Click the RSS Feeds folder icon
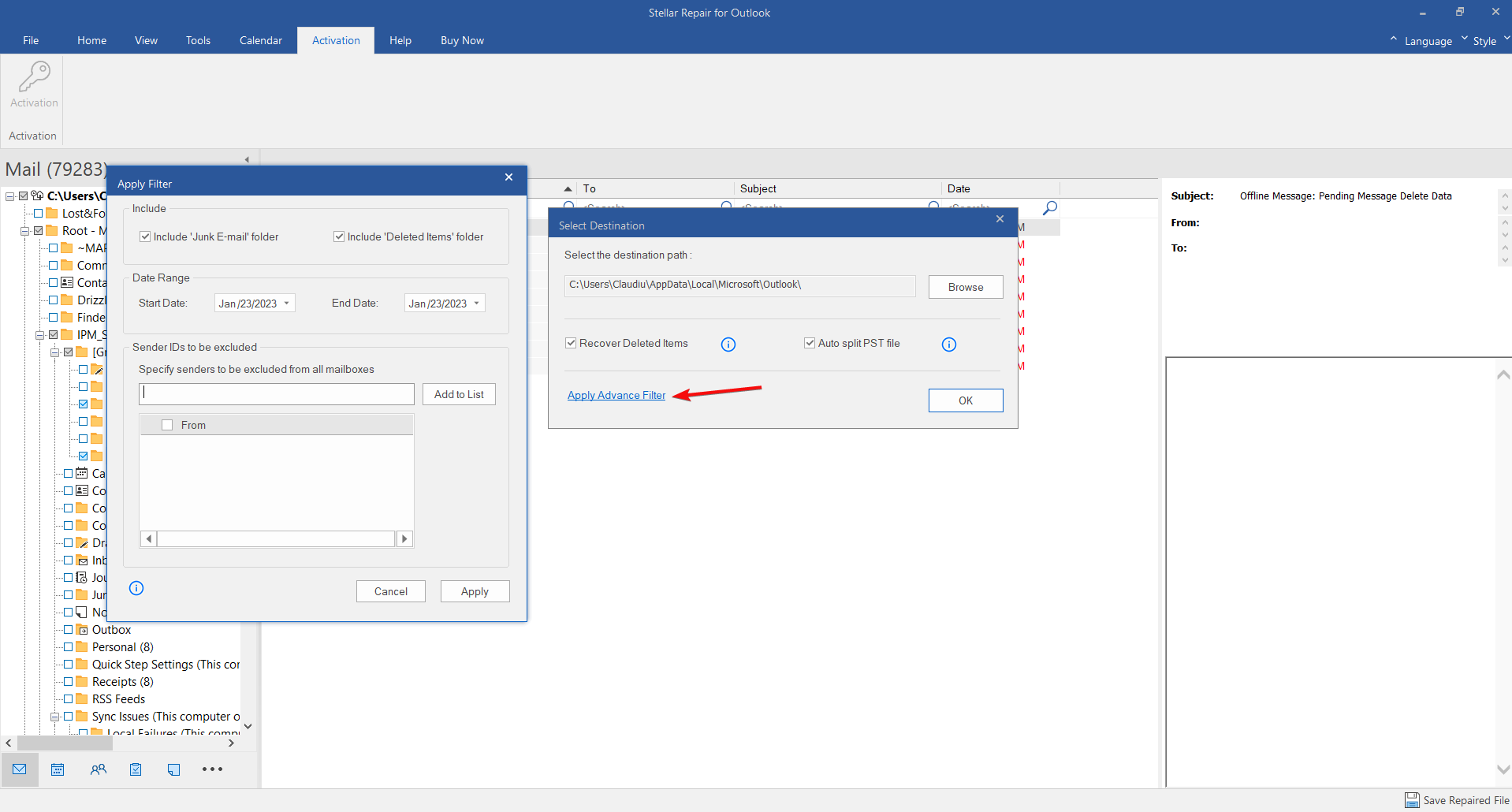1512x812 pixels. 82,699
